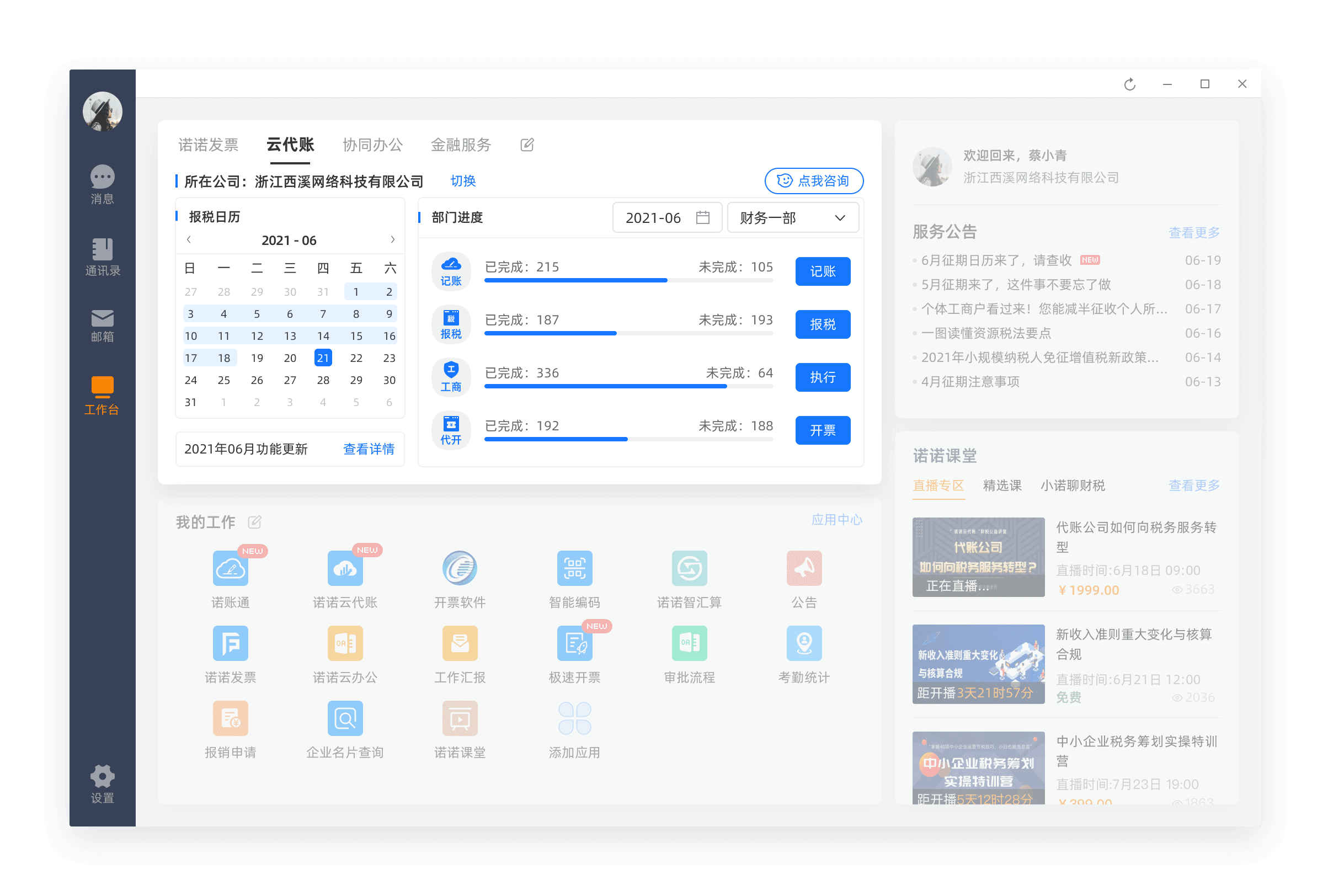Click the edit icon beside 金融服务 tab

[x=527, y=145]
